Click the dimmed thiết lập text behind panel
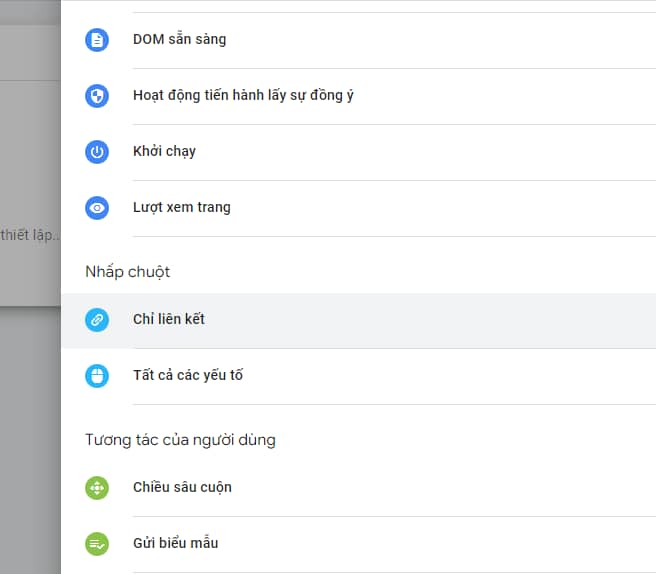656x574 pixels. coord(30,235)
